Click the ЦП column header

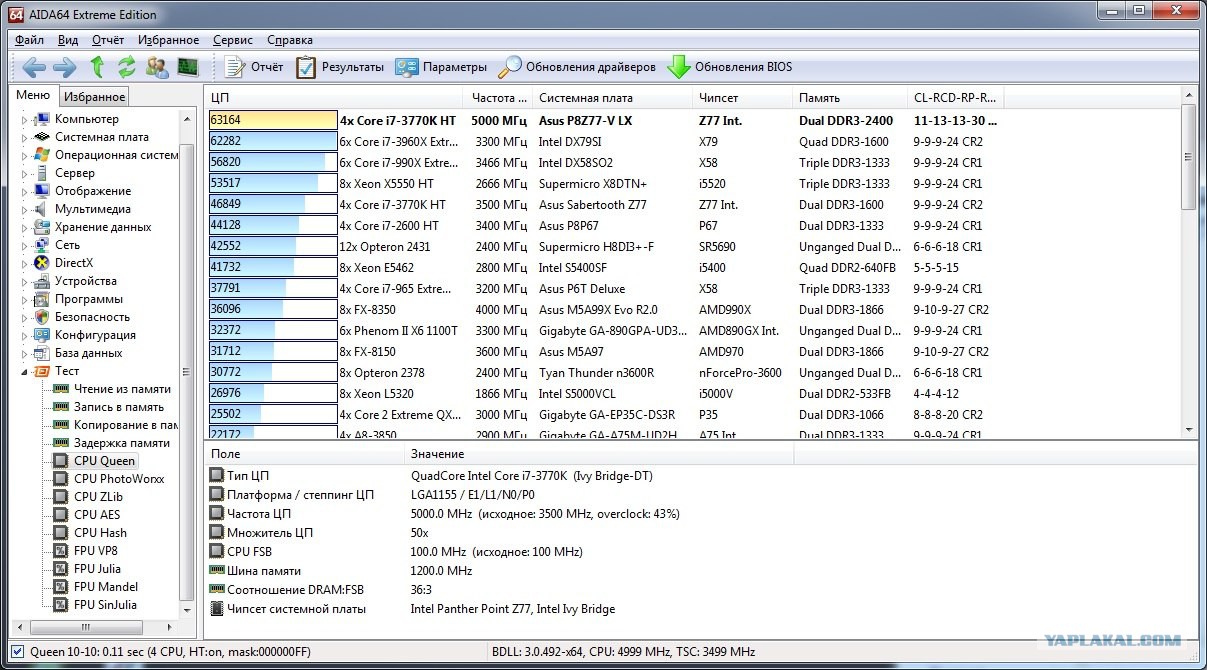coord(335,98)
